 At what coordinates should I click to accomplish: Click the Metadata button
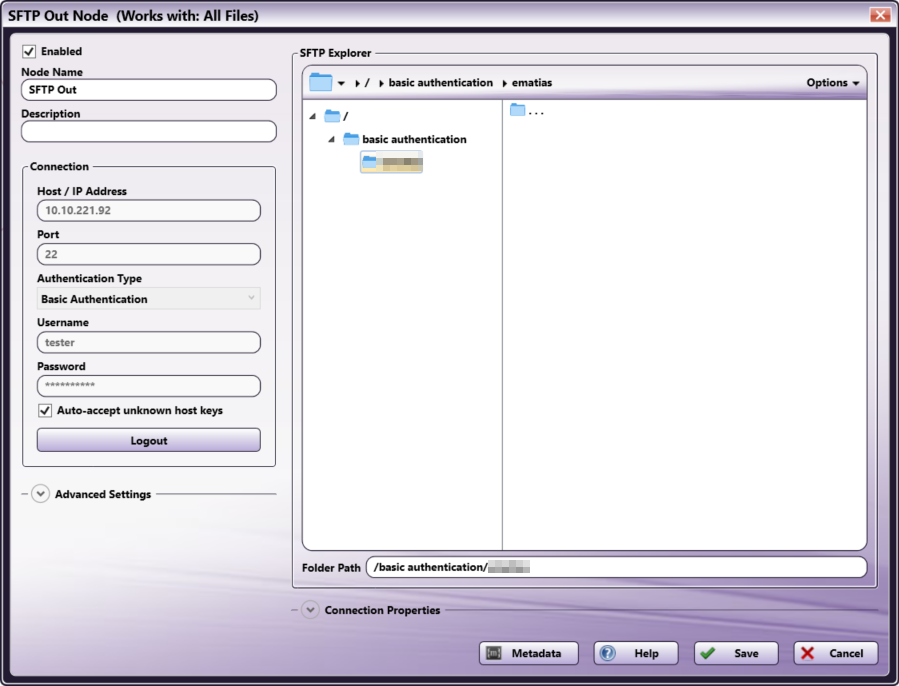[529, 653]
